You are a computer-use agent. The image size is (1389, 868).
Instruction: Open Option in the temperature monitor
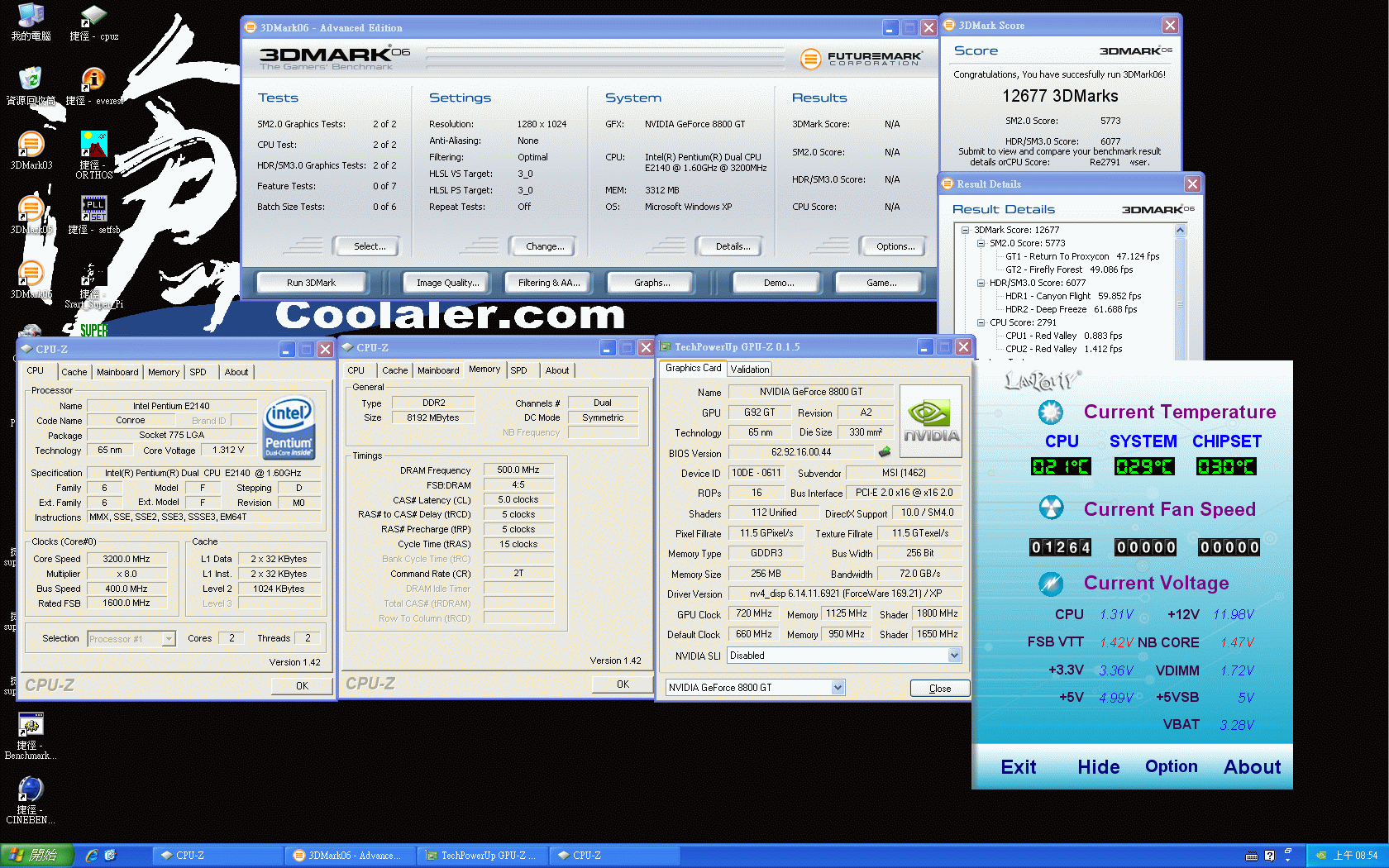1171,767
